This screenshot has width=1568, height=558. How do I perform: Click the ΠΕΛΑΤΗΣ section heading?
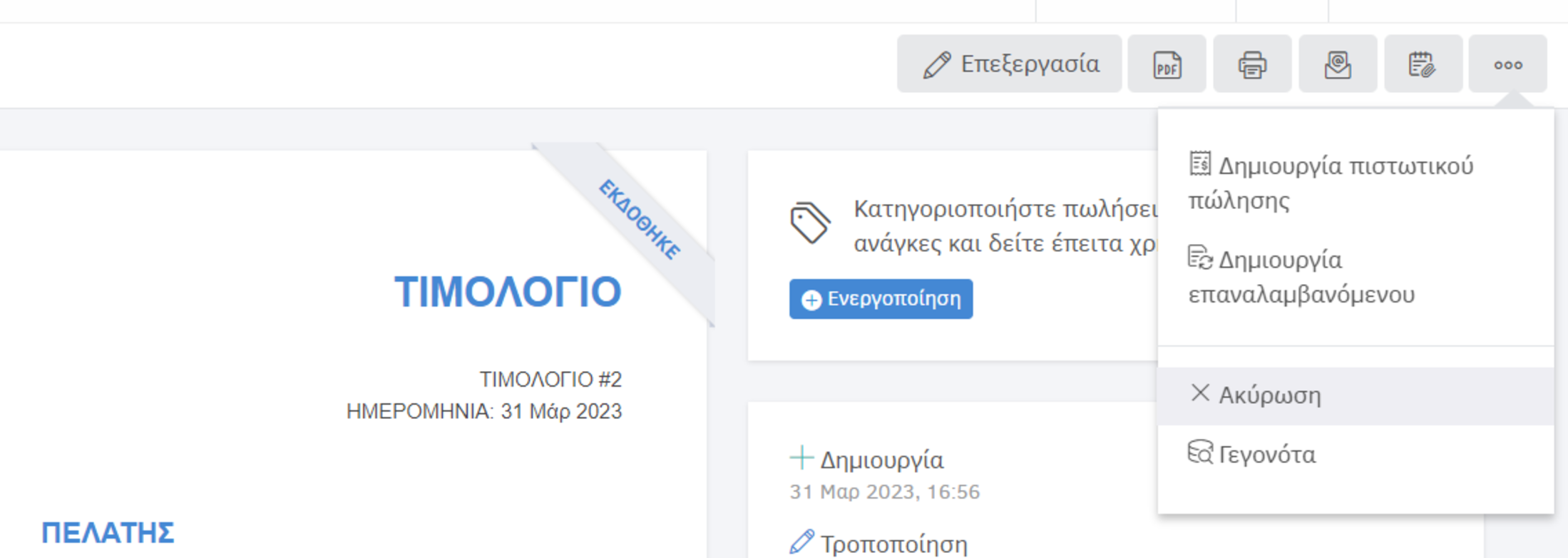click(x=108, y=533)
